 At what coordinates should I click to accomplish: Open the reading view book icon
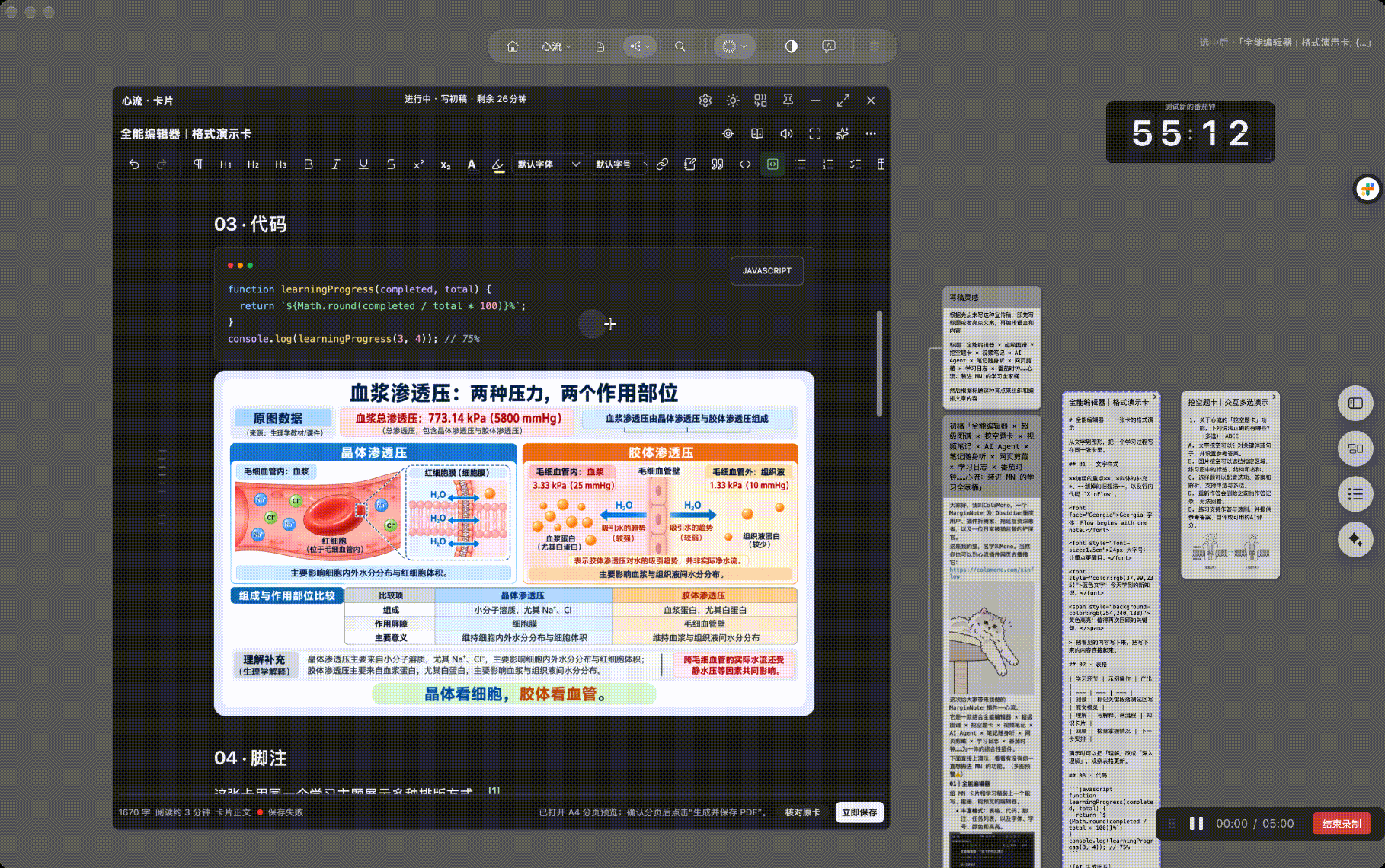pos(757,134)
